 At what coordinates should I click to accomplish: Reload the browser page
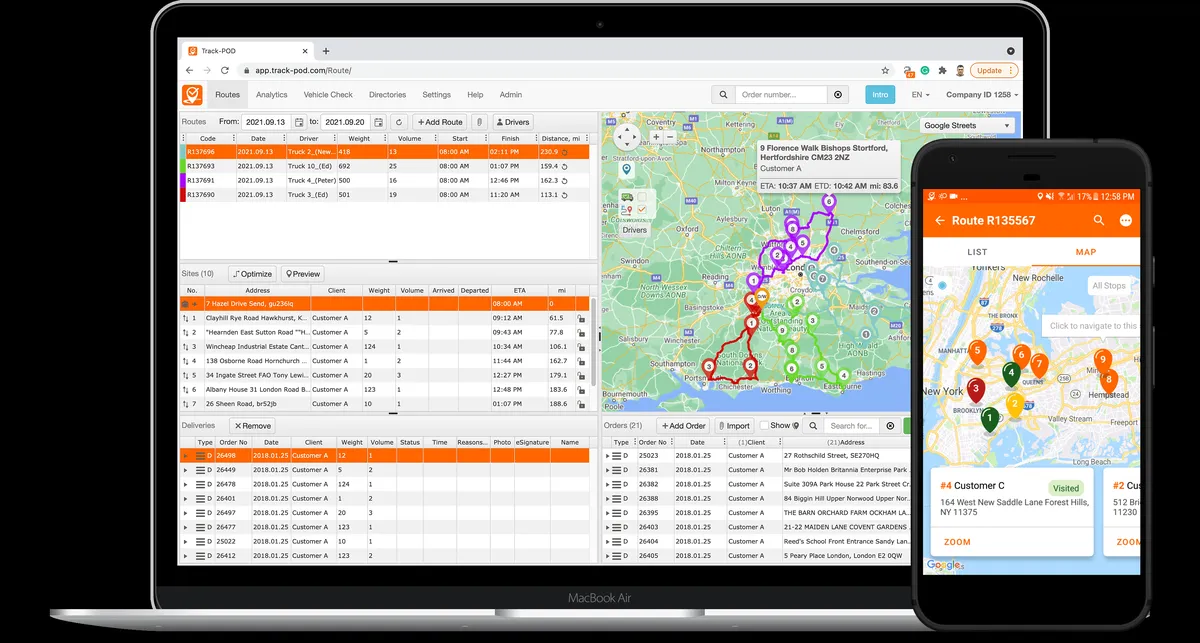coord(225,71)
